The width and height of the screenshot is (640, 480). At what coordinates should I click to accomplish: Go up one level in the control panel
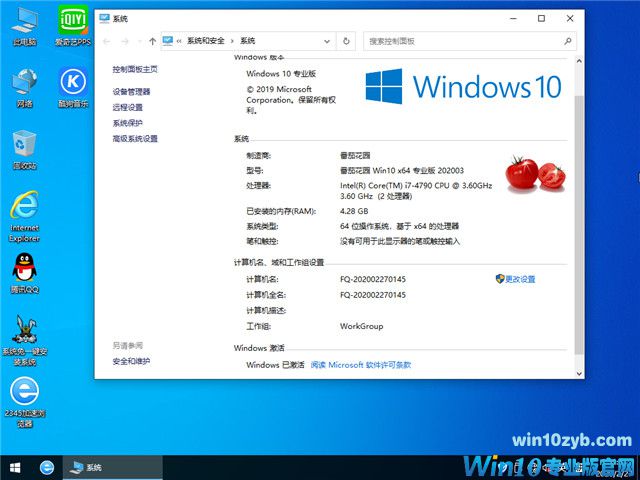[x=153, y=41]
